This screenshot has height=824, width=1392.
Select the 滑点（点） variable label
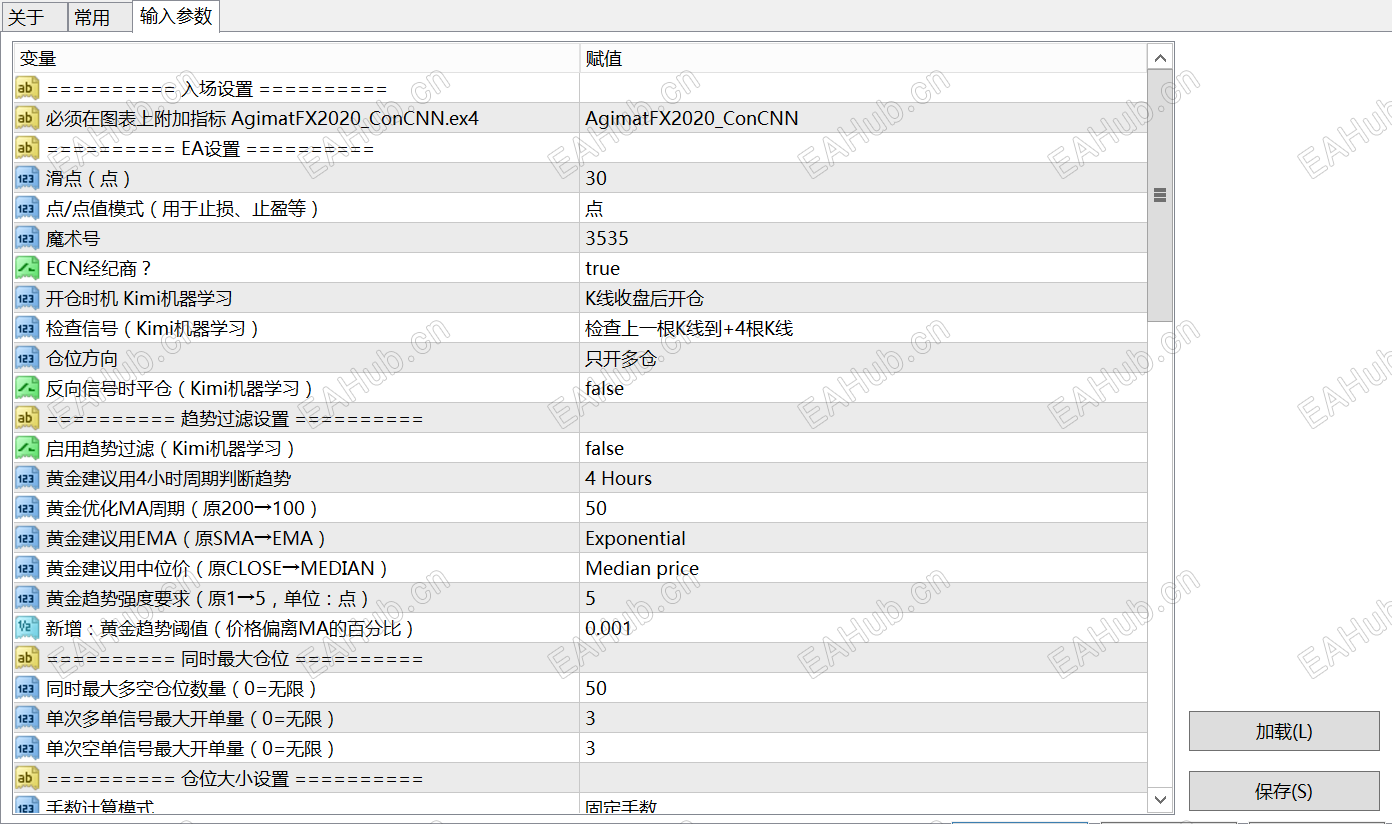89,178
